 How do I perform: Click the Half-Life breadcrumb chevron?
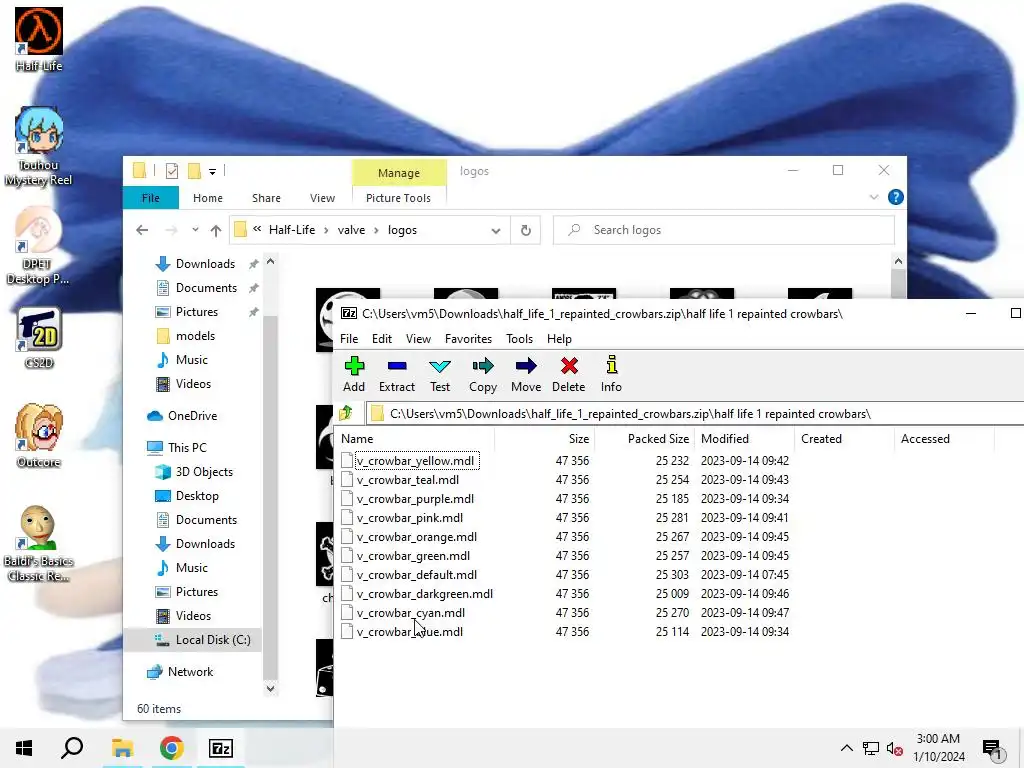326,230
